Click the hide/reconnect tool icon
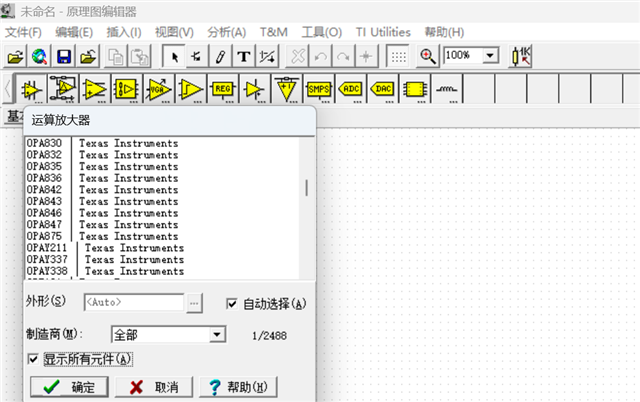This screenshot has width=640, height=402. pos(267,56)
